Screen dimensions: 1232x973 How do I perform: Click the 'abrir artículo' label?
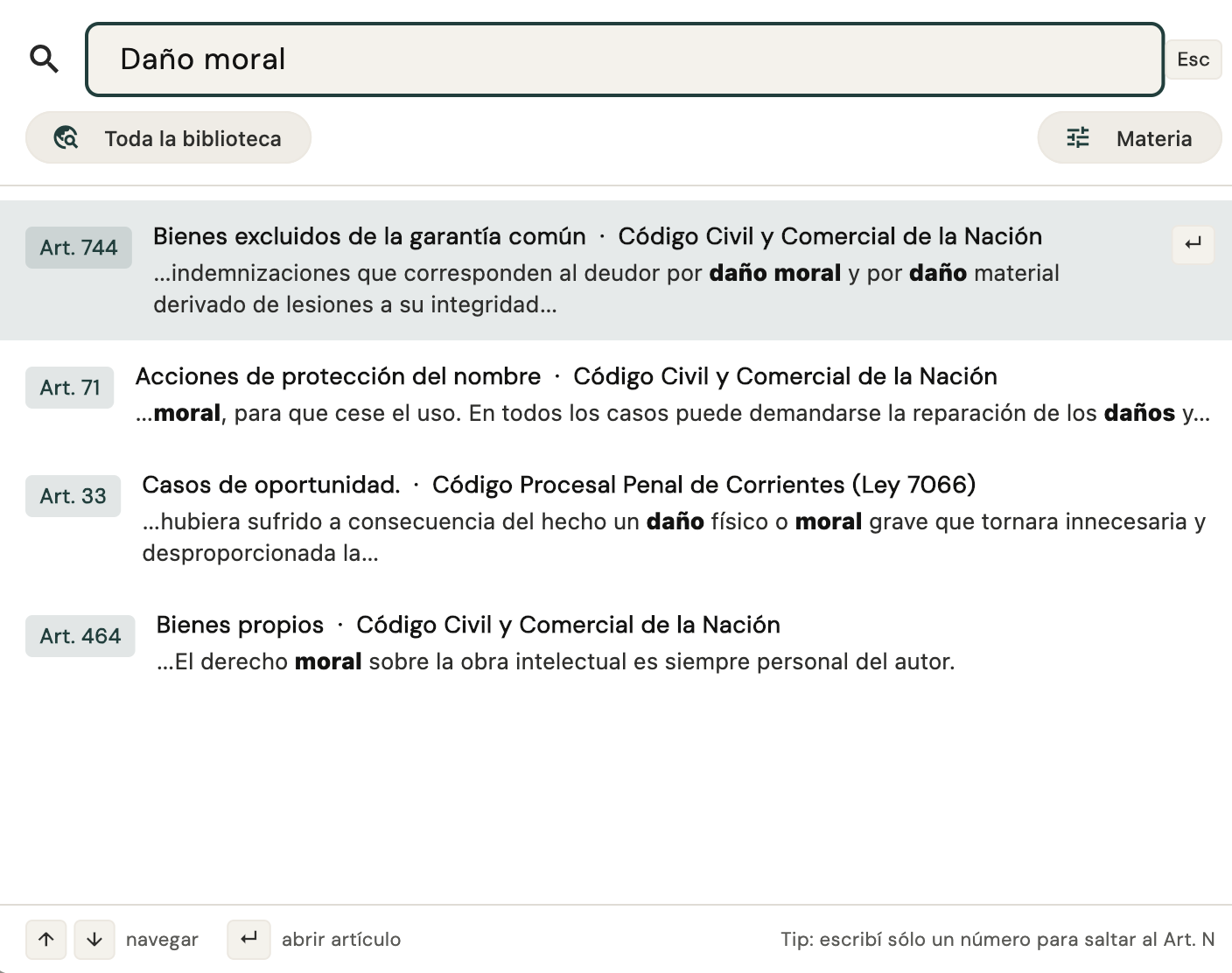click(x=341, y=940)
